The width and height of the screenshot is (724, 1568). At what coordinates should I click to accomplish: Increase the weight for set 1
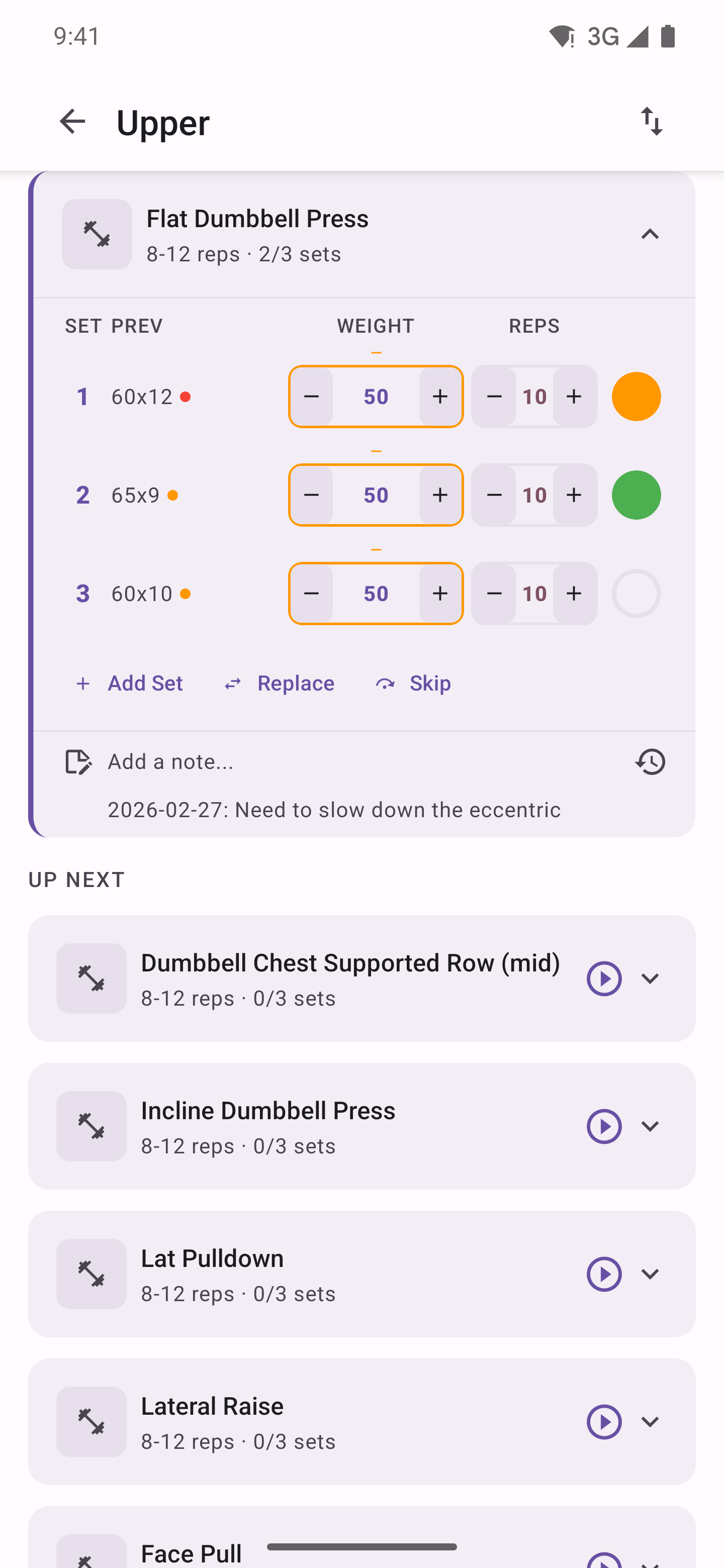[x=440, y=396]
